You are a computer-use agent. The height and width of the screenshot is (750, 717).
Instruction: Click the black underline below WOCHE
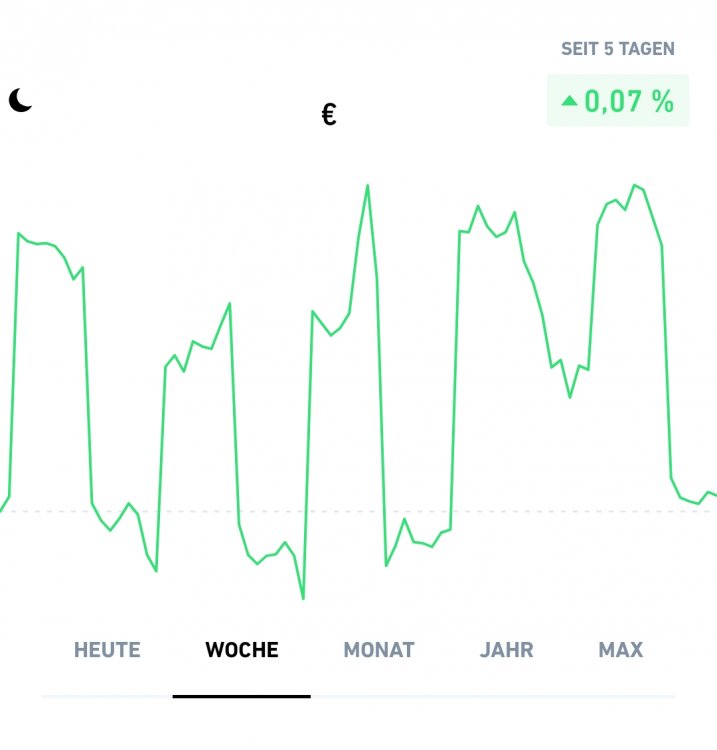click(241, 695)
